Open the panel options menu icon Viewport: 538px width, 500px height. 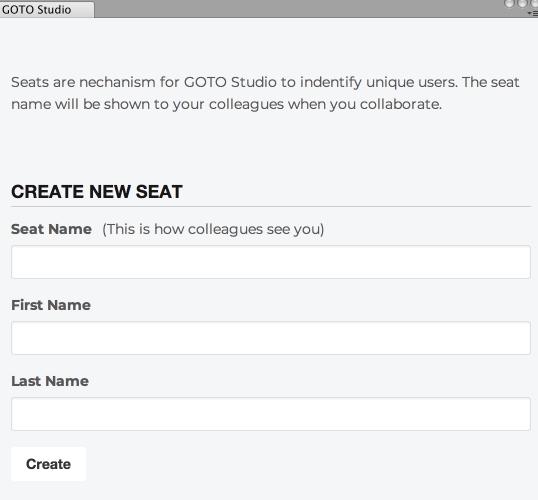[x=534, y=13]
